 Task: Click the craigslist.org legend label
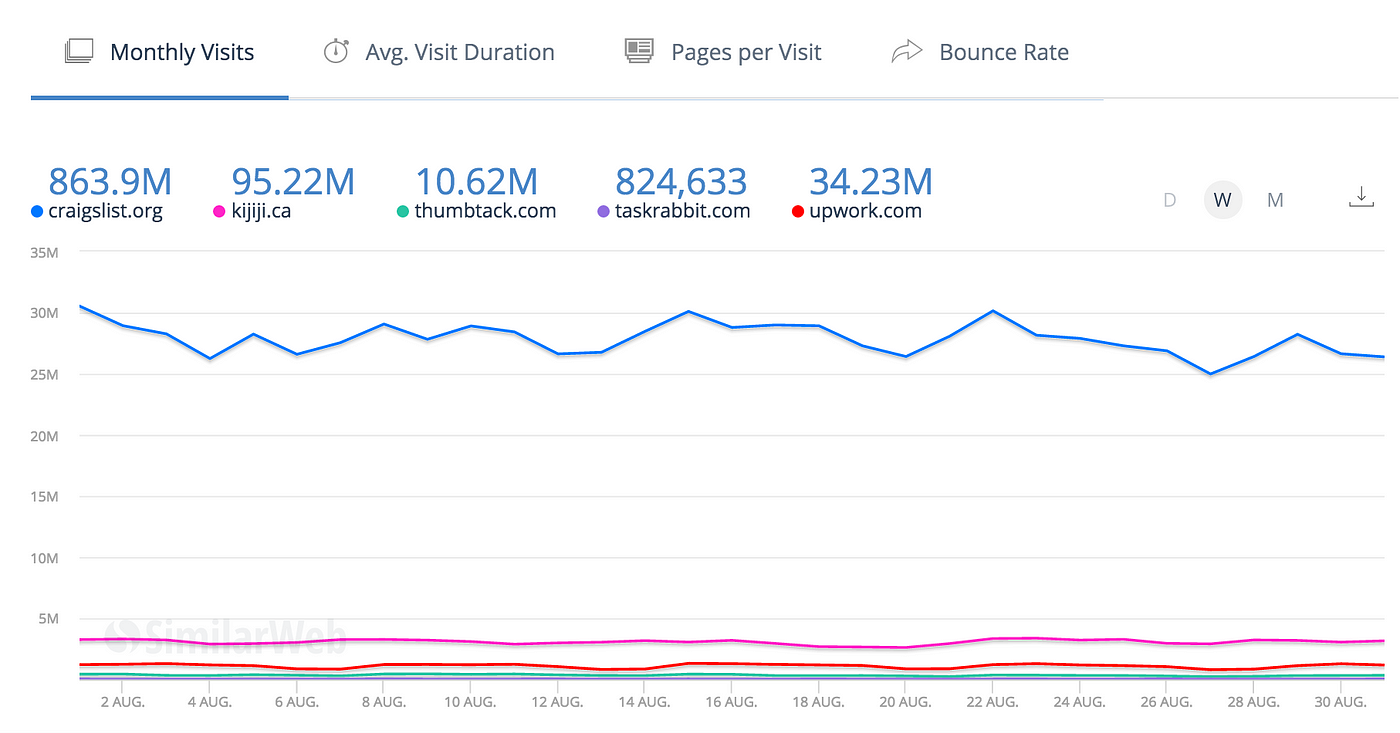(x=105, y=211)
